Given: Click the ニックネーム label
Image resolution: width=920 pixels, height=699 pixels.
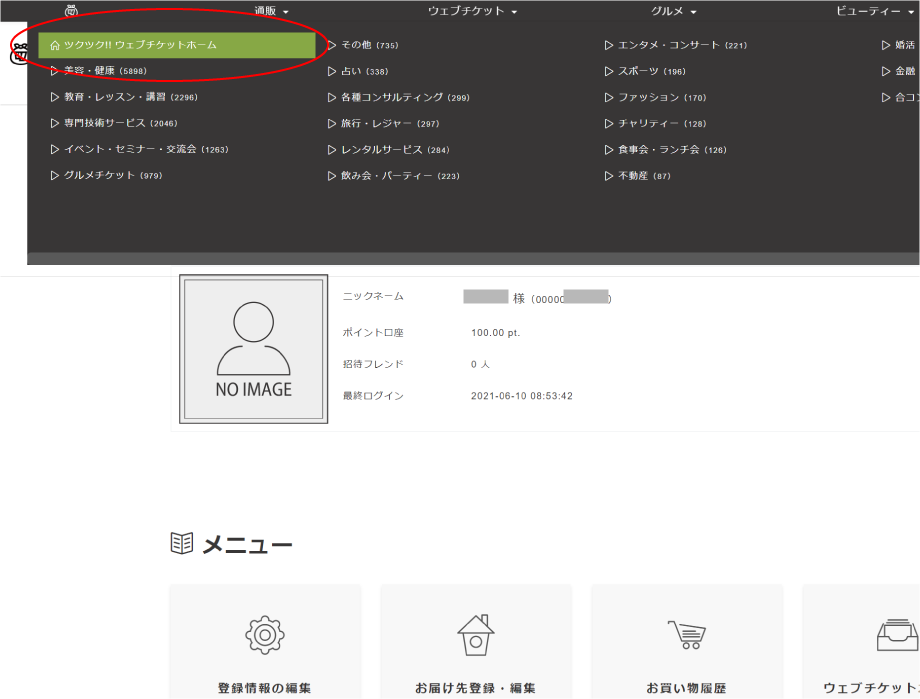Looking at the screenshot, I should [373, 296].
